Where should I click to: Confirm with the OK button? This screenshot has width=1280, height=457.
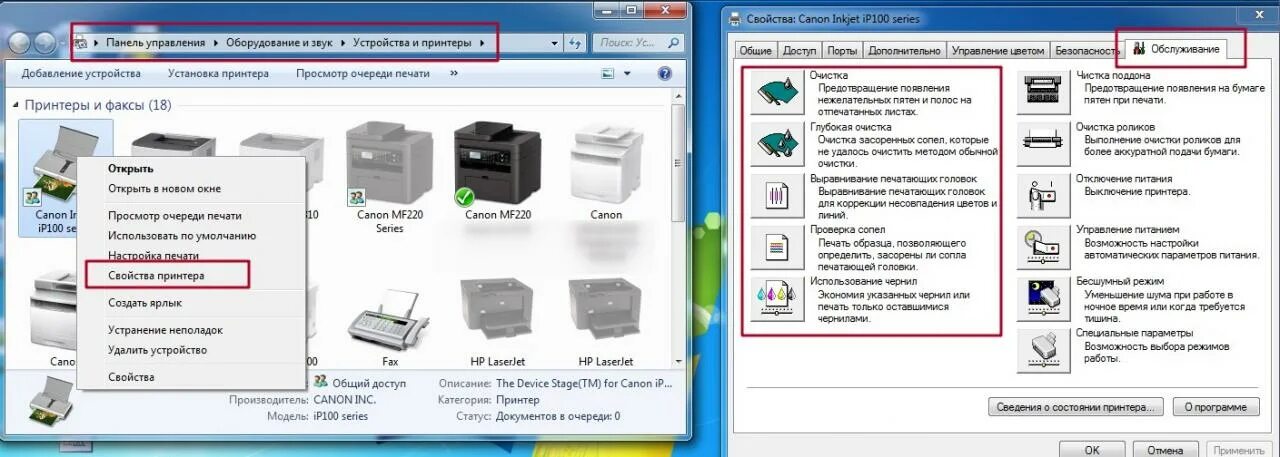coord(1092,450)
